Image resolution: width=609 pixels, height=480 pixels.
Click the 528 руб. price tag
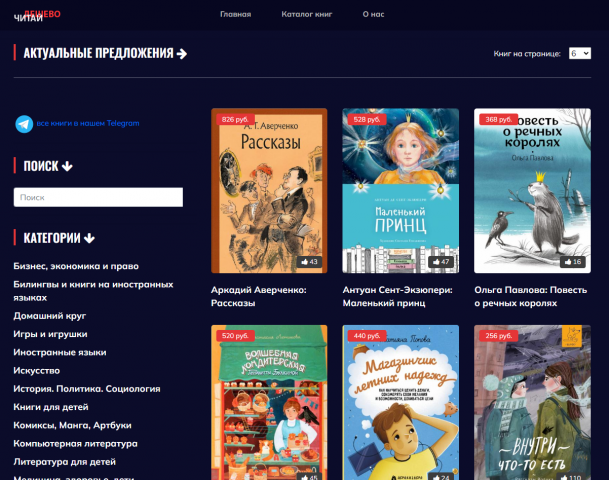pos(367,120)
